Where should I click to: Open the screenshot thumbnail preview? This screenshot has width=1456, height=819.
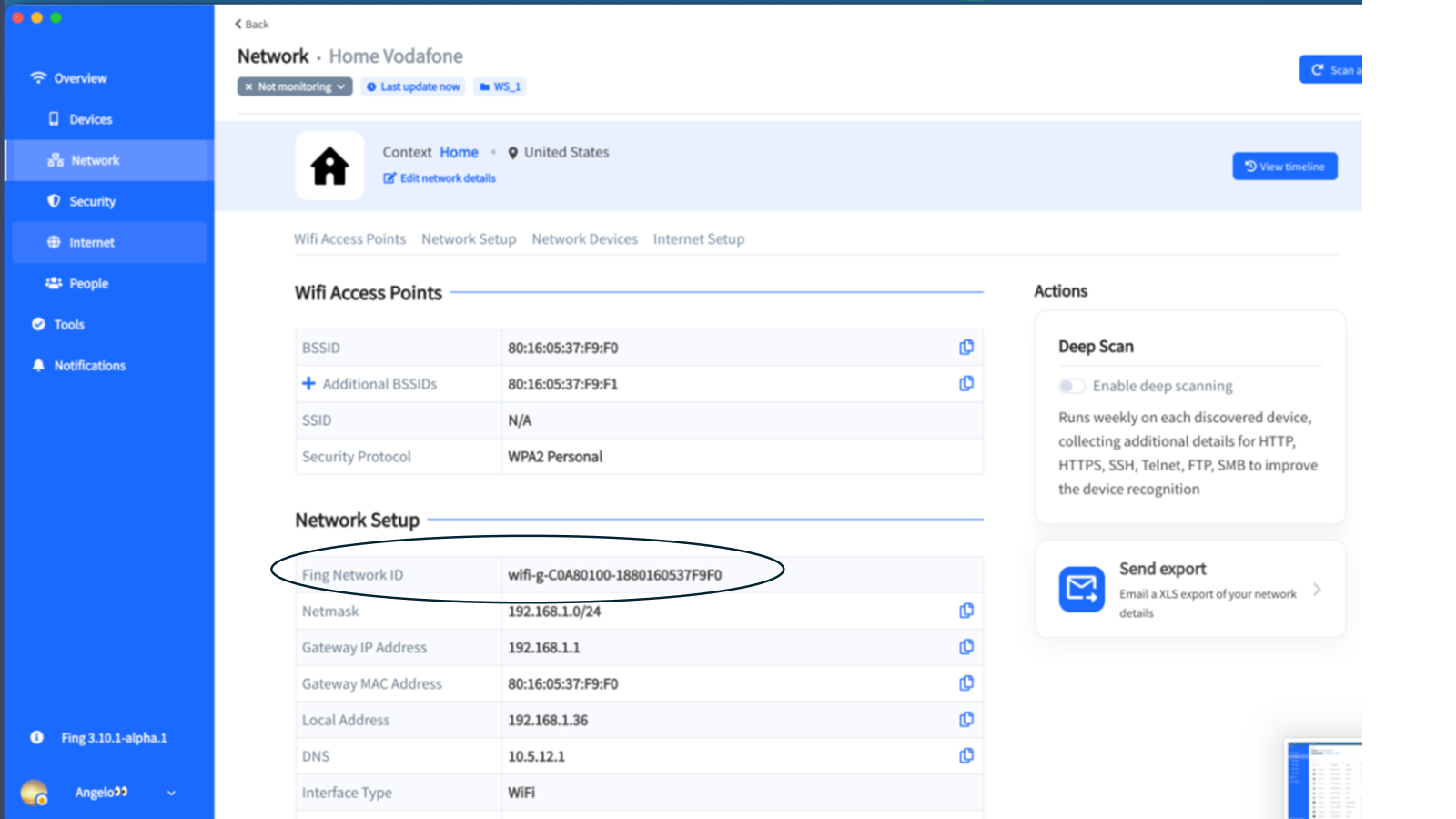click(1324, 779)
